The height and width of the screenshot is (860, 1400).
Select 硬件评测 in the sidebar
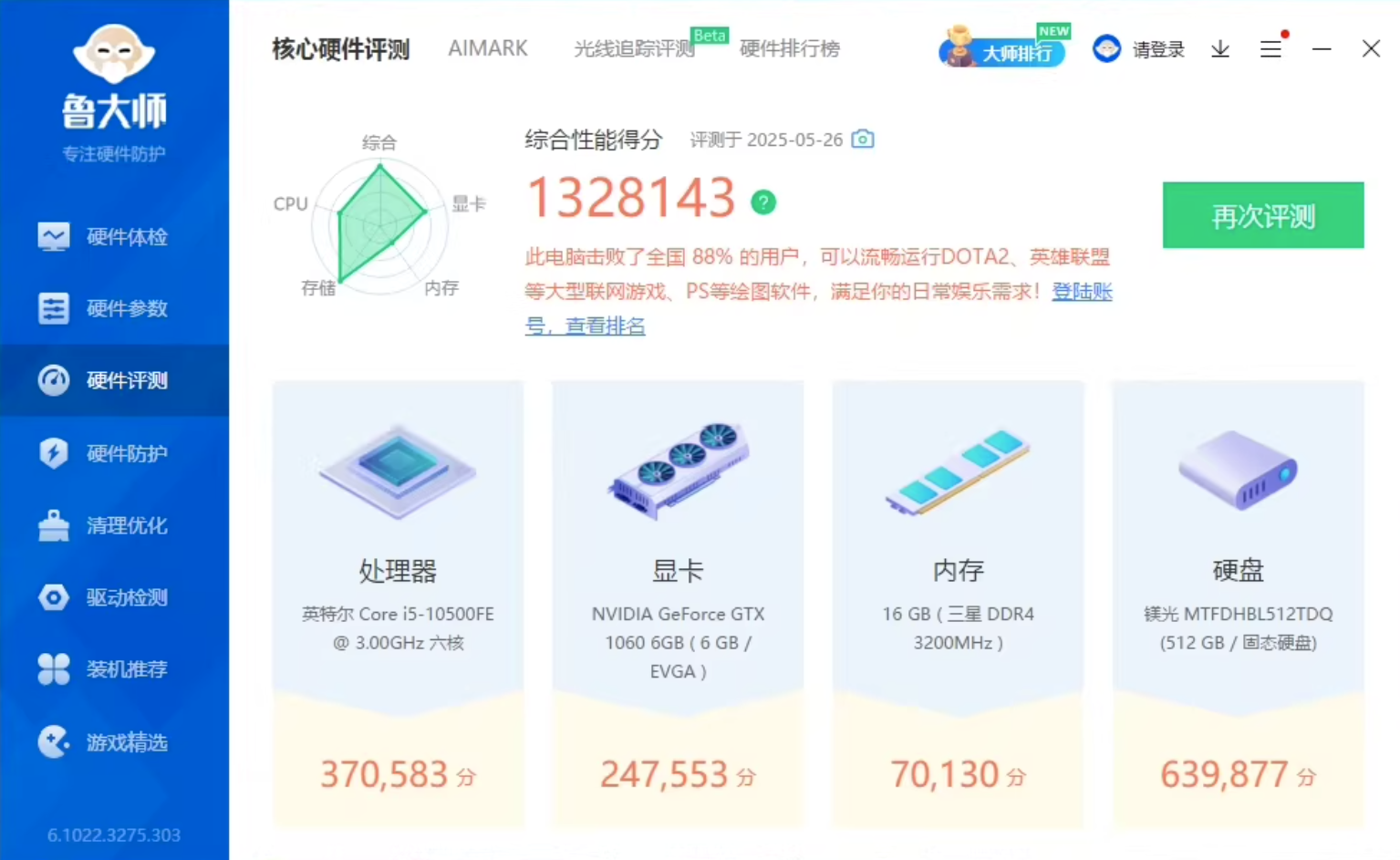coord(114,380)
